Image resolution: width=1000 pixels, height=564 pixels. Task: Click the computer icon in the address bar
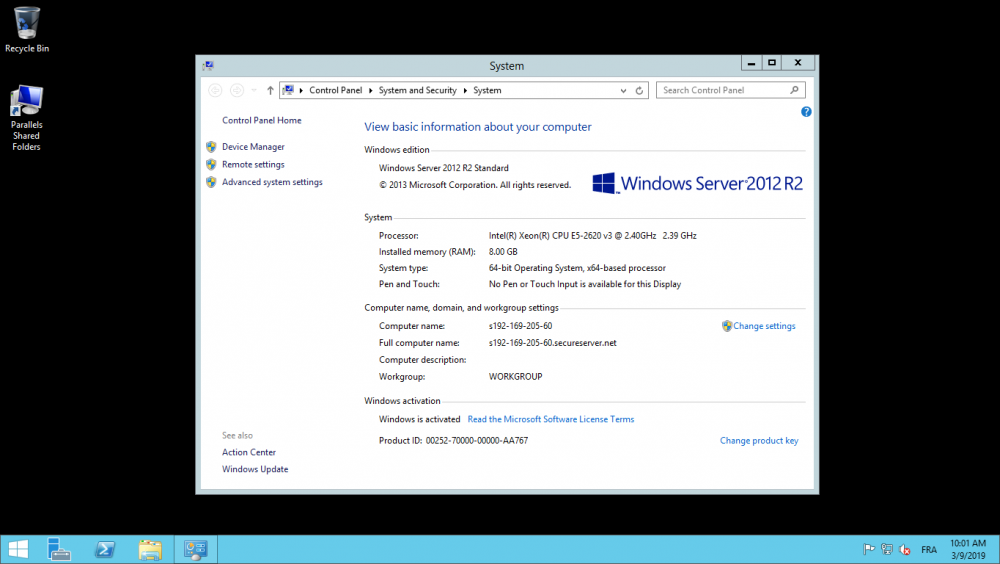pyautogui.click(x=288, y=90)
